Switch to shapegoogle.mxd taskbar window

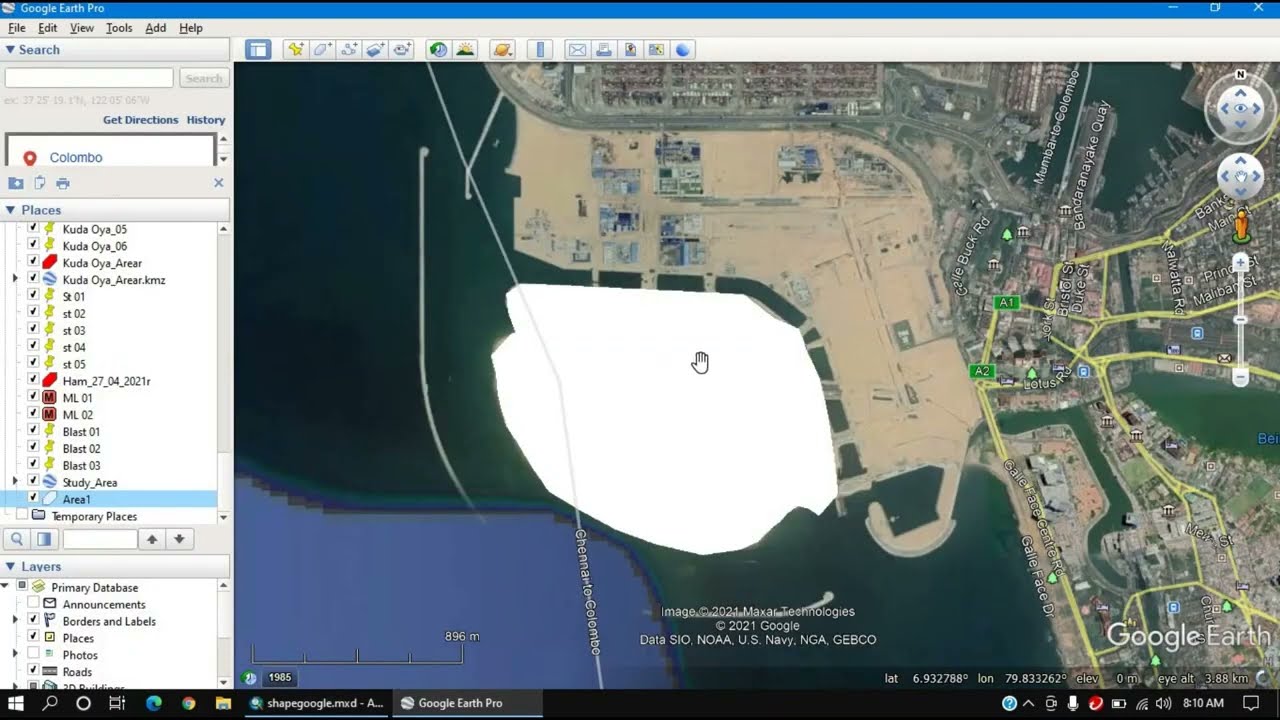pyautogui.click(x=317, y=703)
